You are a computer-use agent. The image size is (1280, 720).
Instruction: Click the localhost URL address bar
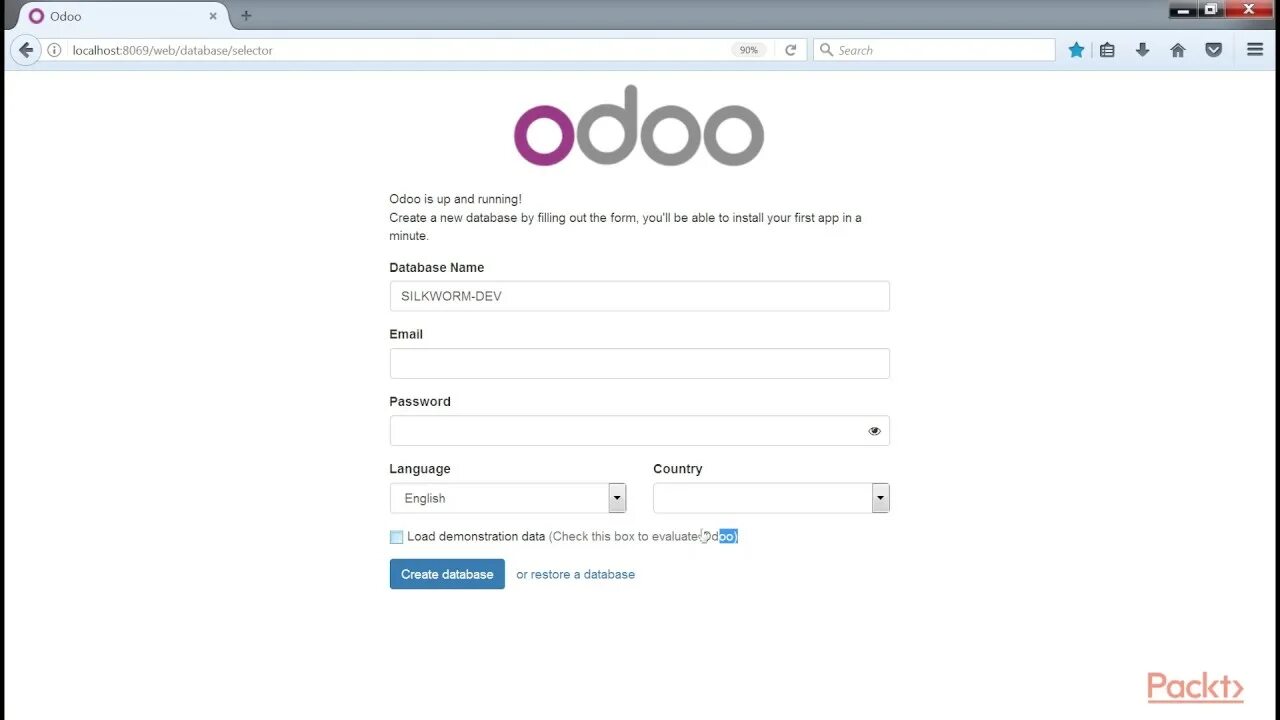pyautogui.click(x=400, y=50)
